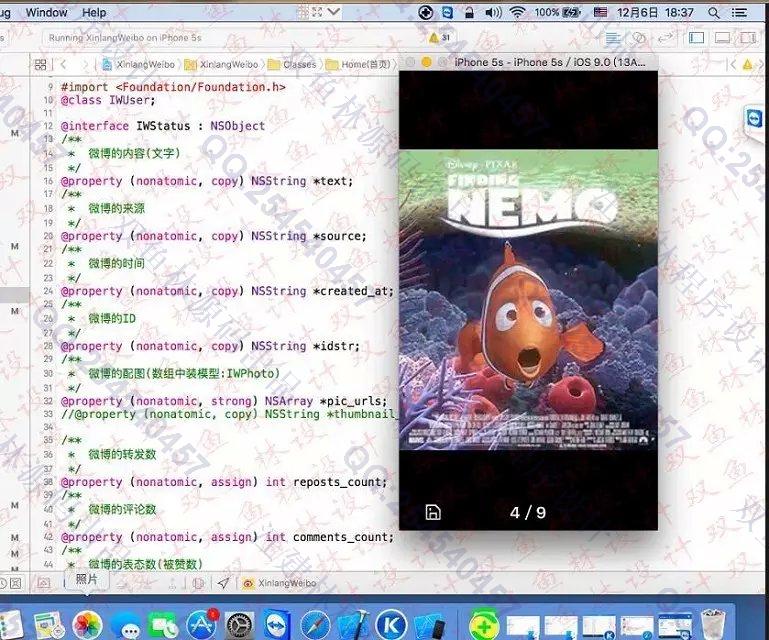Click simulate location arrow in debug bar
This screenshot has height=640, width=769.
[x=223, y=583]
